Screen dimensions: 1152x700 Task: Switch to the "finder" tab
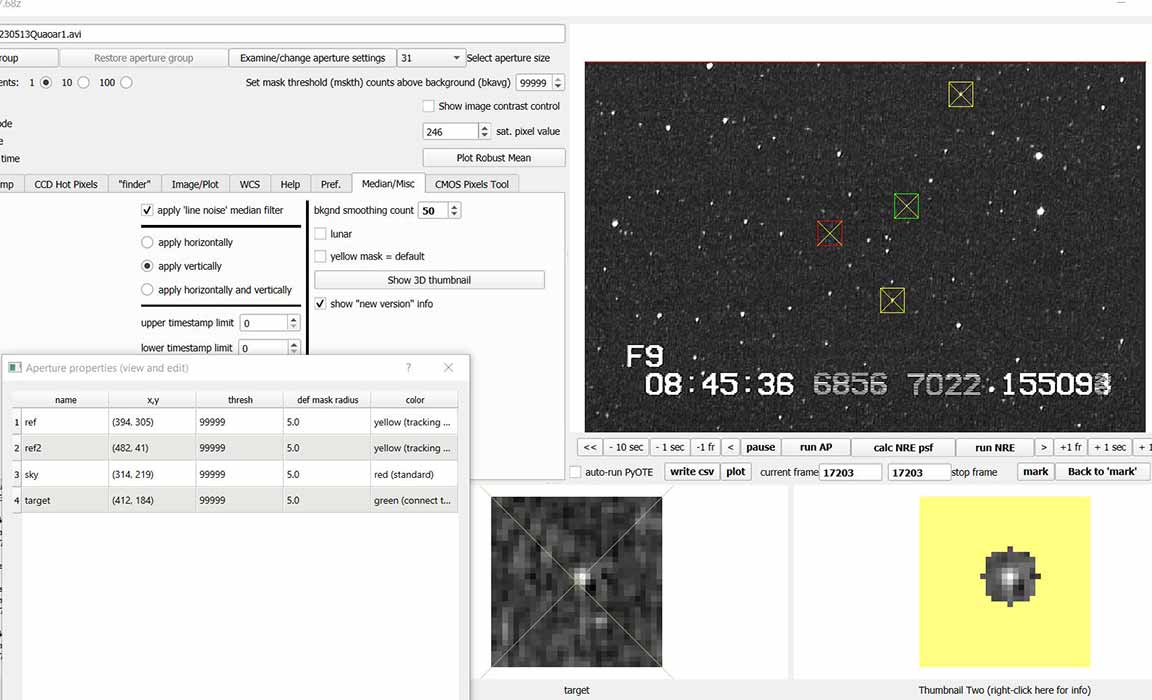134,184
